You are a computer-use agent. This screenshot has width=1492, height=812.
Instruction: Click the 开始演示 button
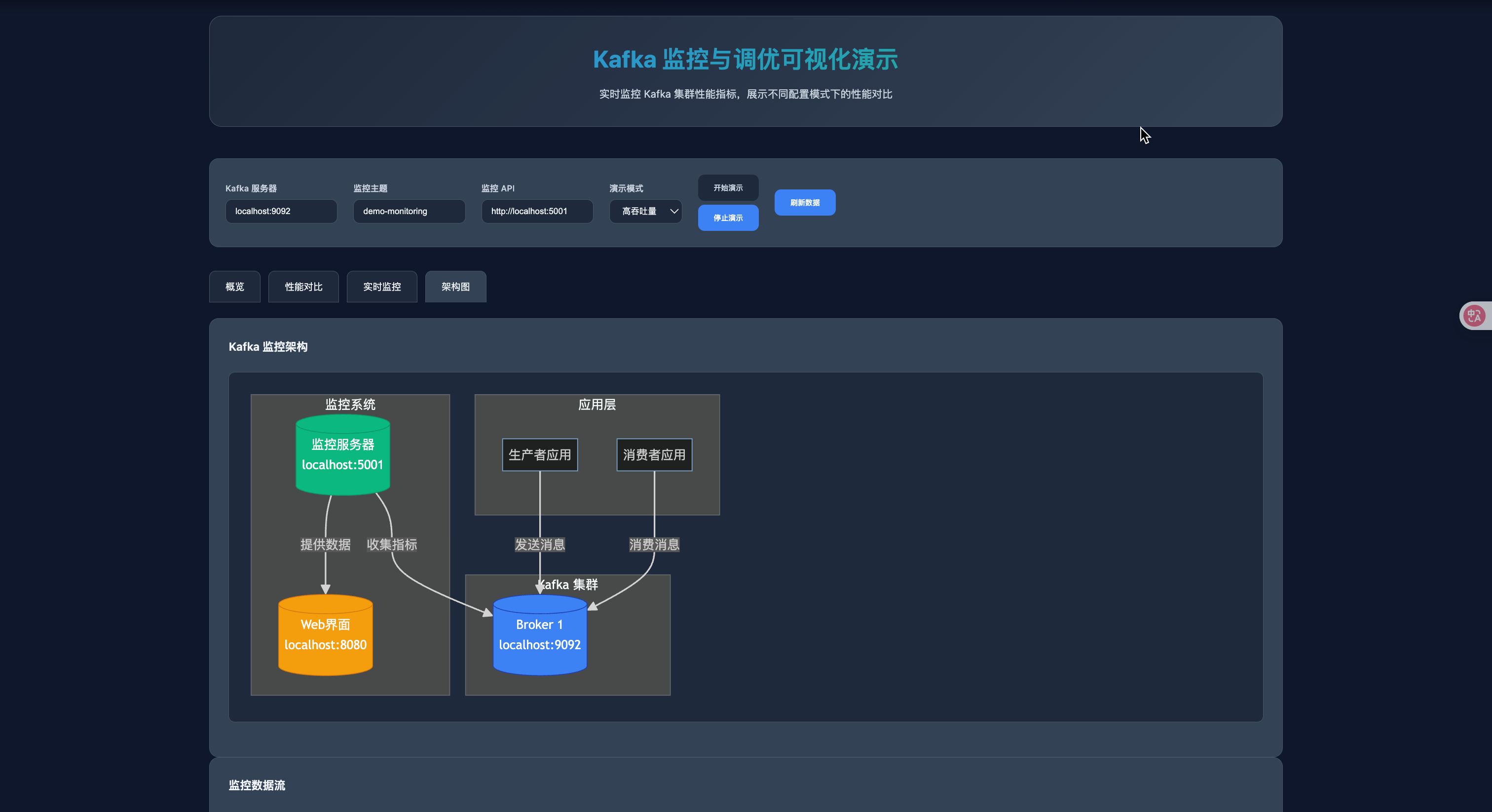(728, 187)
